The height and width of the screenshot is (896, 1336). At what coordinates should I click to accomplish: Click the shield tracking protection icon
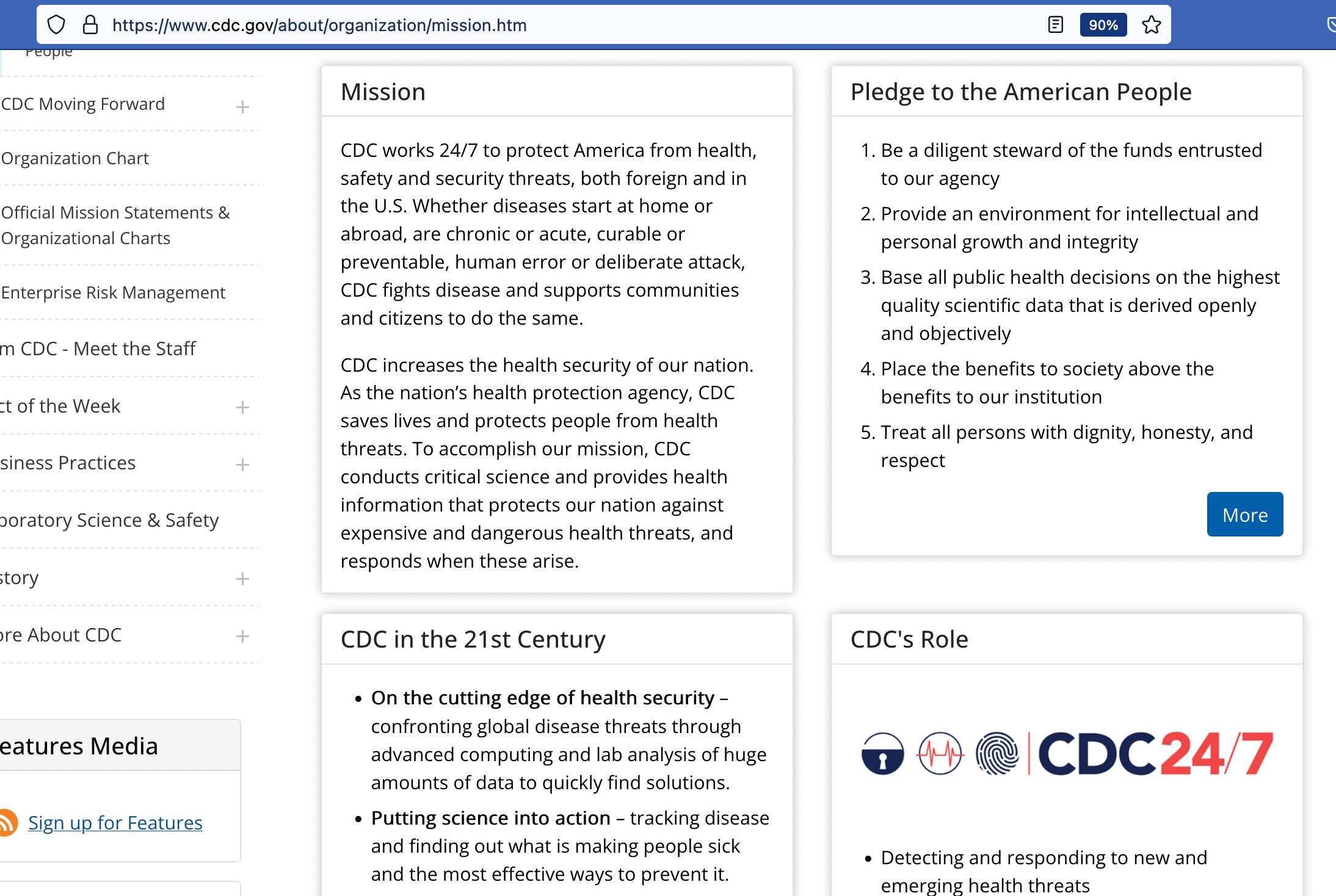pos(56,25)
